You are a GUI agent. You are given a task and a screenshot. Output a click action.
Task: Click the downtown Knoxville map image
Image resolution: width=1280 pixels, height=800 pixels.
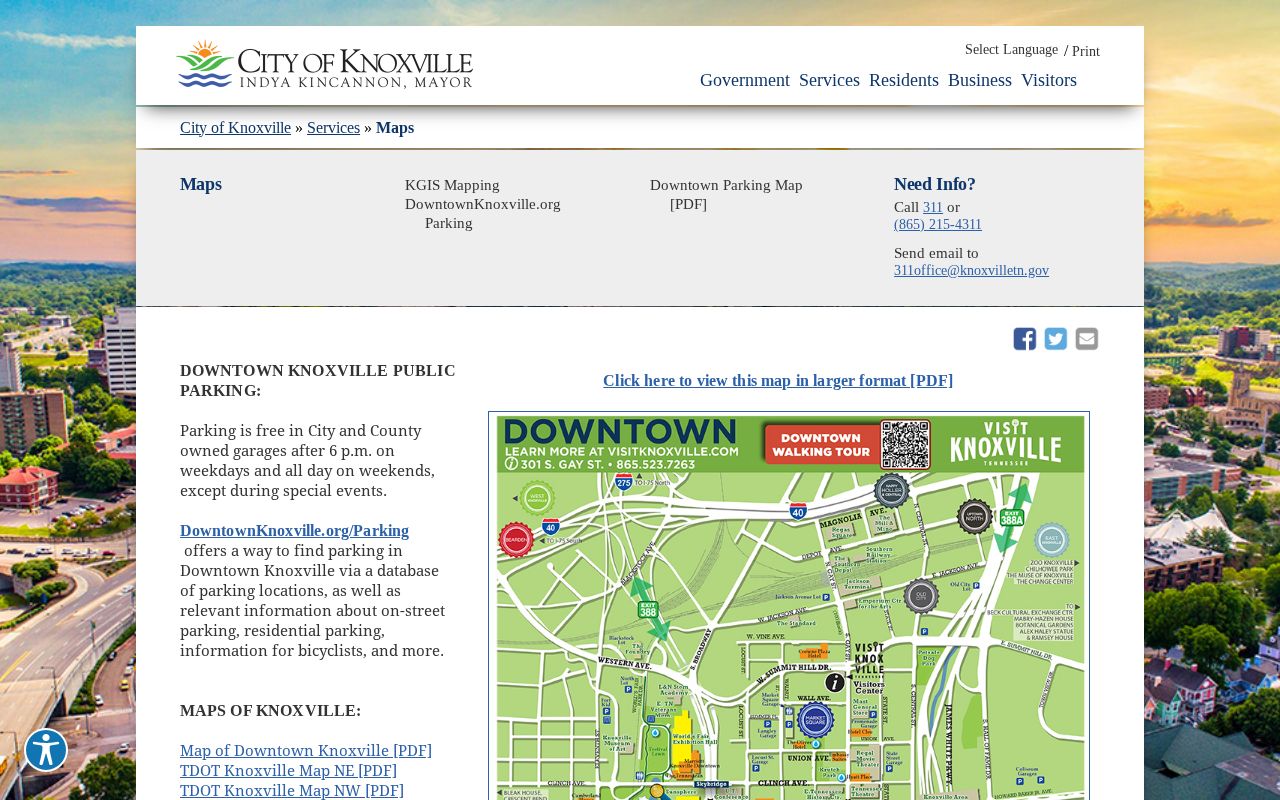(789, 606)
